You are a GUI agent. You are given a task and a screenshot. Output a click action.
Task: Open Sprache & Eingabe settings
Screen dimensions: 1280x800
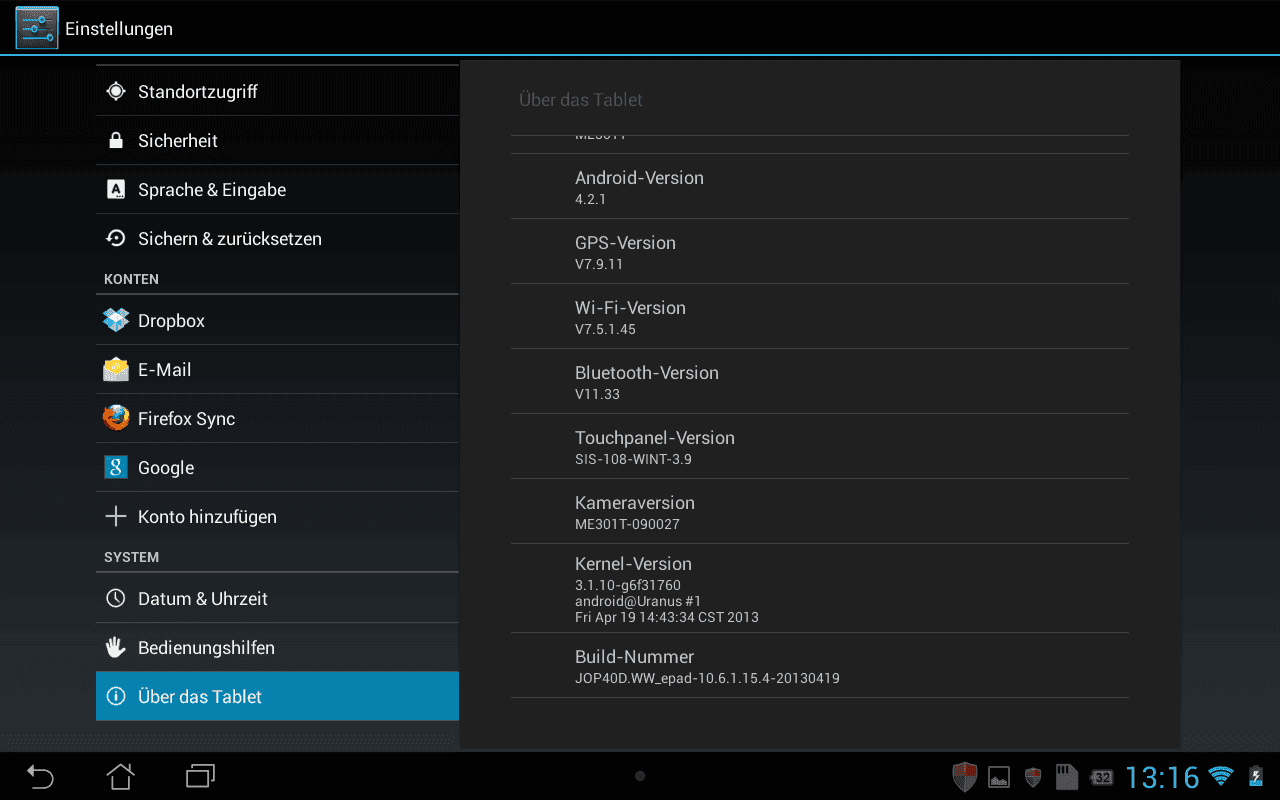click(x=277, y=189)
